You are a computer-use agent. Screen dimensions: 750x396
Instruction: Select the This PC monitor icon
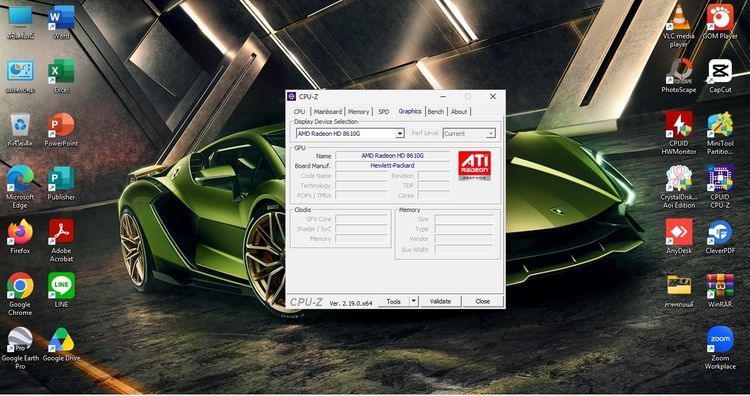click(20, 22)
